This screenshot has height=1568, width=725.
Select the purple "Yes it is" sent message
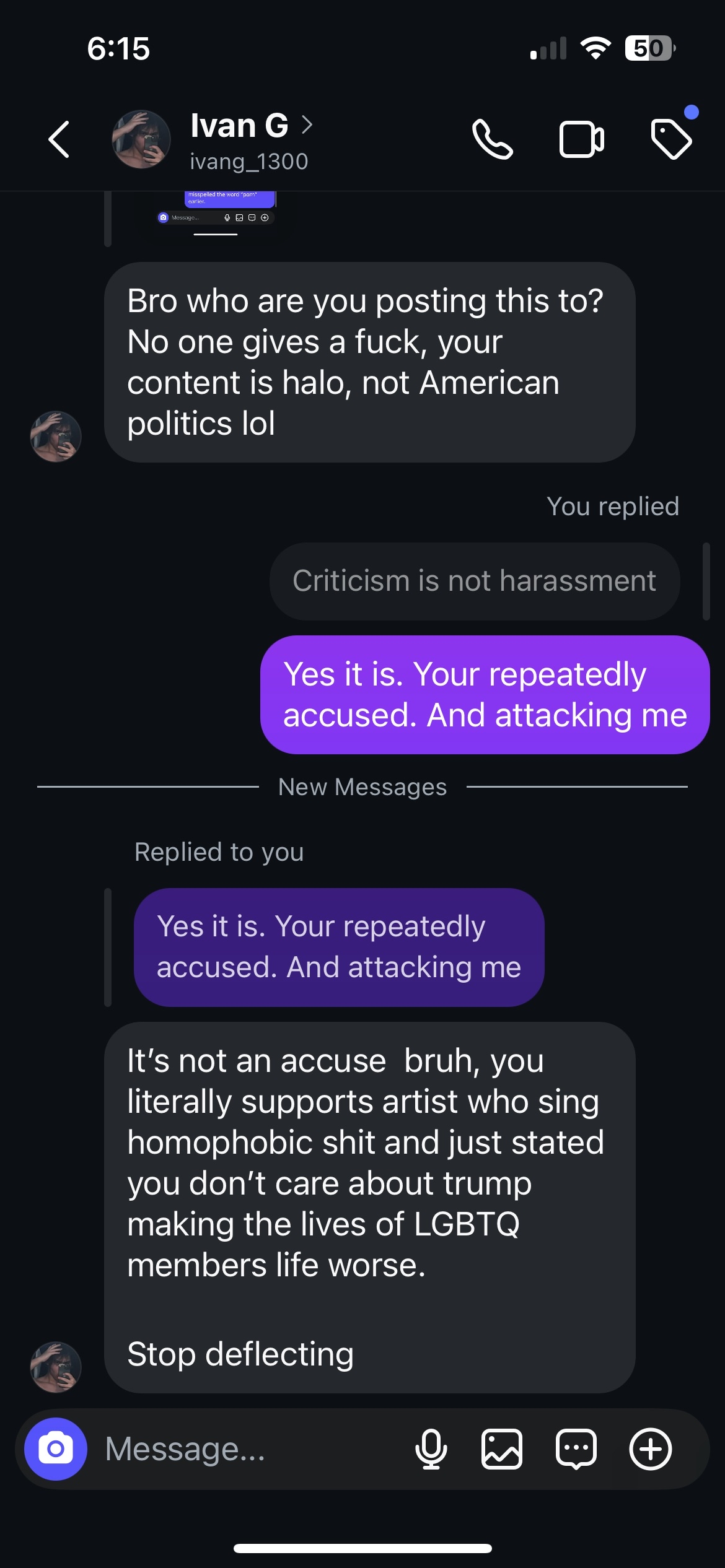(485, 694)
